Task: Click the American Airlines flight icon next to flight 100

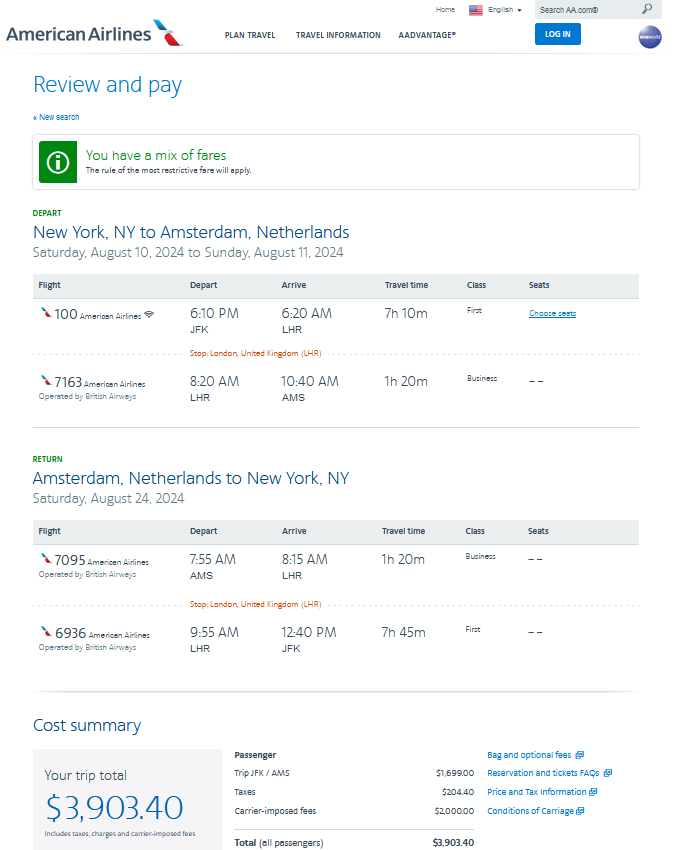Action: (x=44, y=313)
